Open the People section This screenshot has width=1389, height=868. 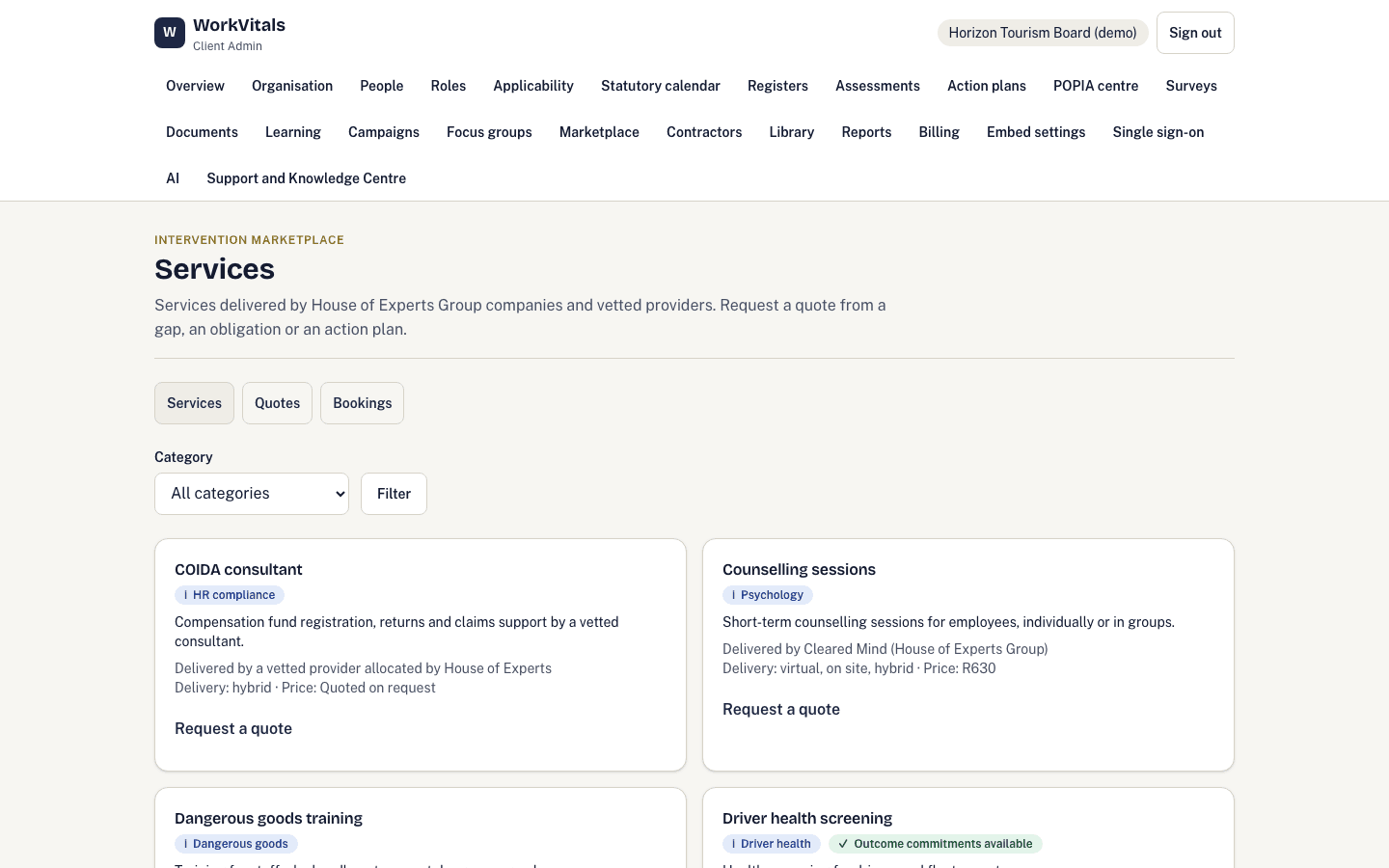[382, 86]
